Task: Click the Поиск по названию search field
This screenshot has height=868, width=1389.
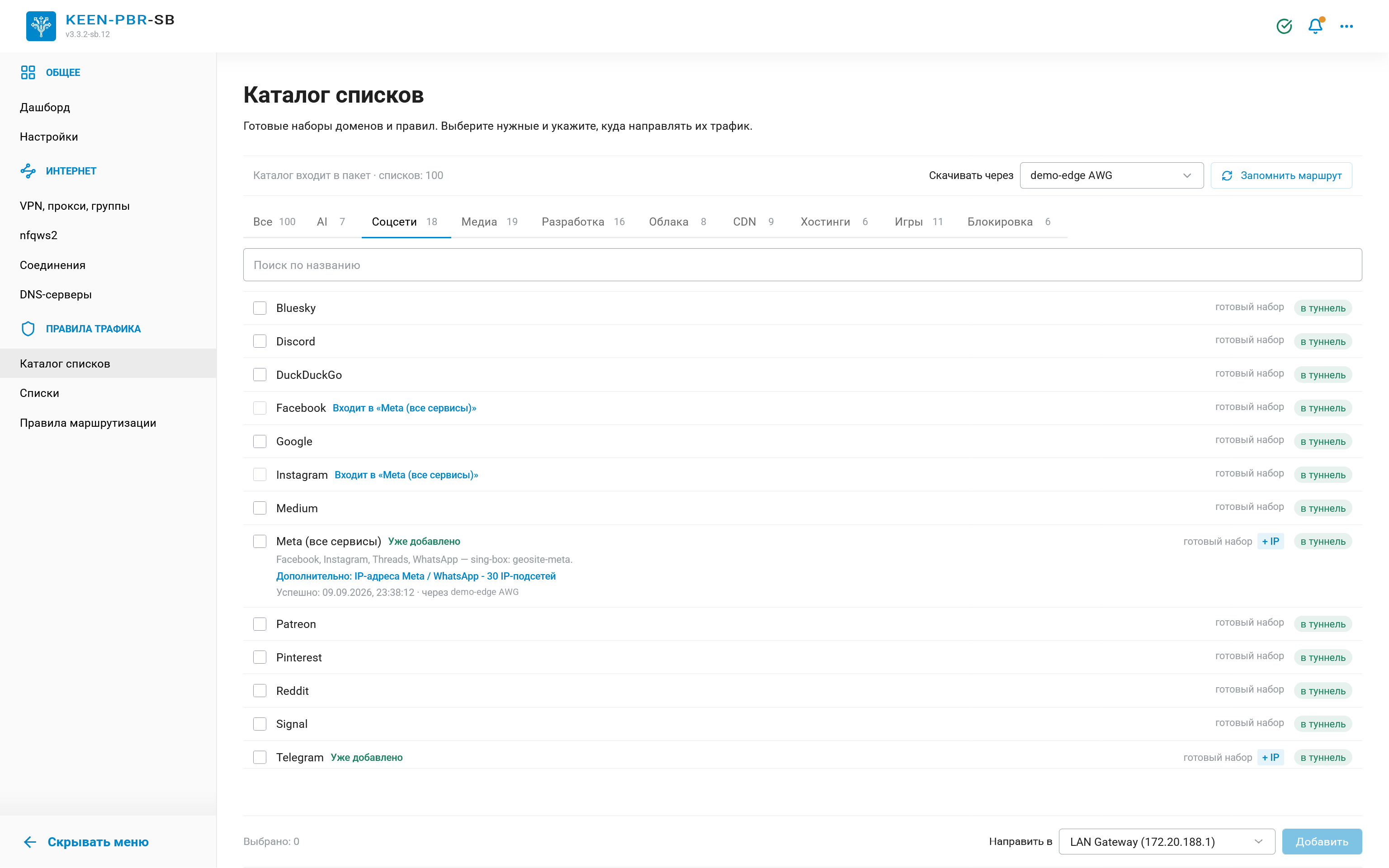Action: pyautogui.click(x=803, y=264)
